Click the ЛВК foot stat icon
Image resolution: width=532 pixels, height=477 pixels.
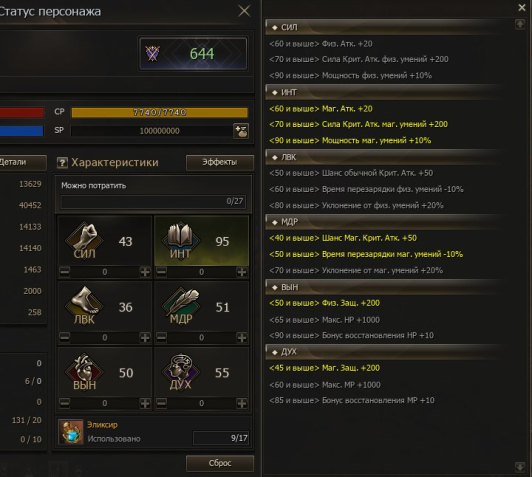tap(84, 304)
